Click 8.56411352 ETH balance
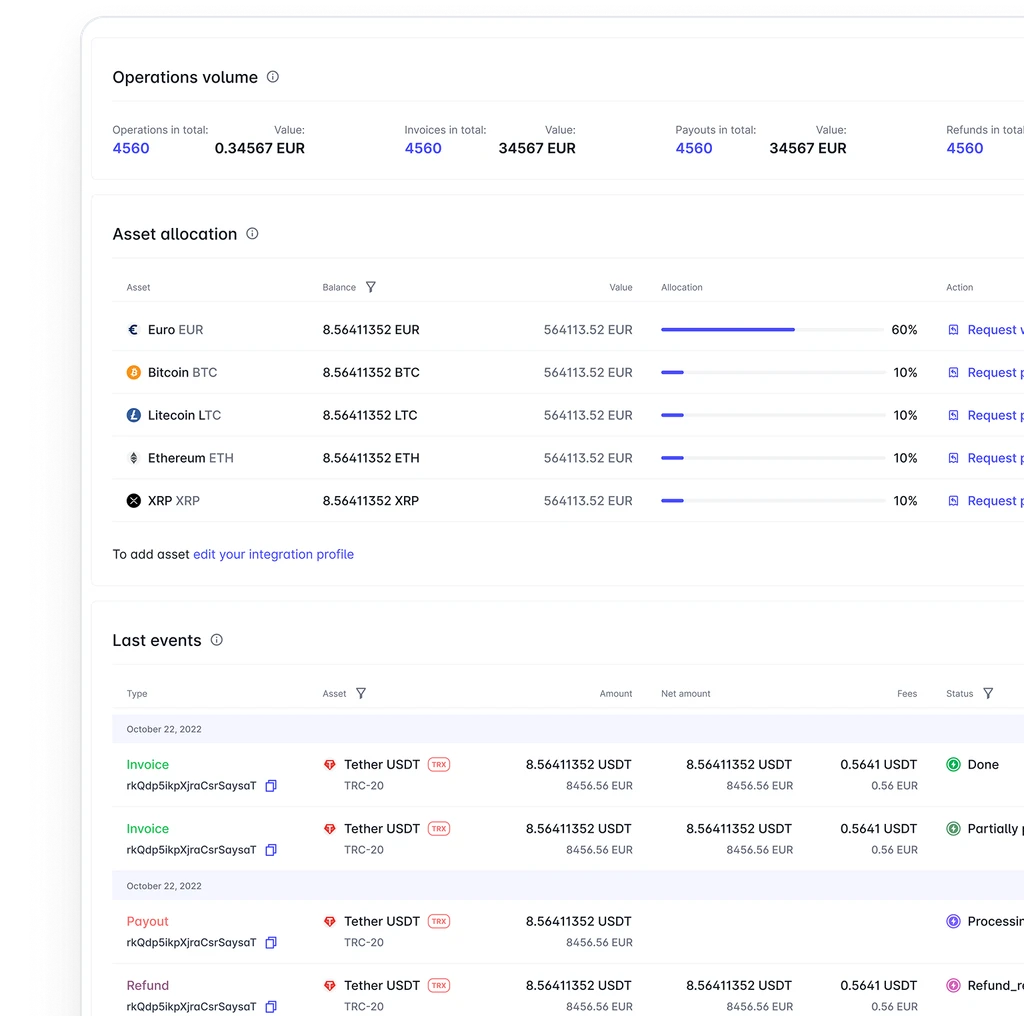Image resolution: width=1024 pixels, height=1016 pixels. click(371, 458)
